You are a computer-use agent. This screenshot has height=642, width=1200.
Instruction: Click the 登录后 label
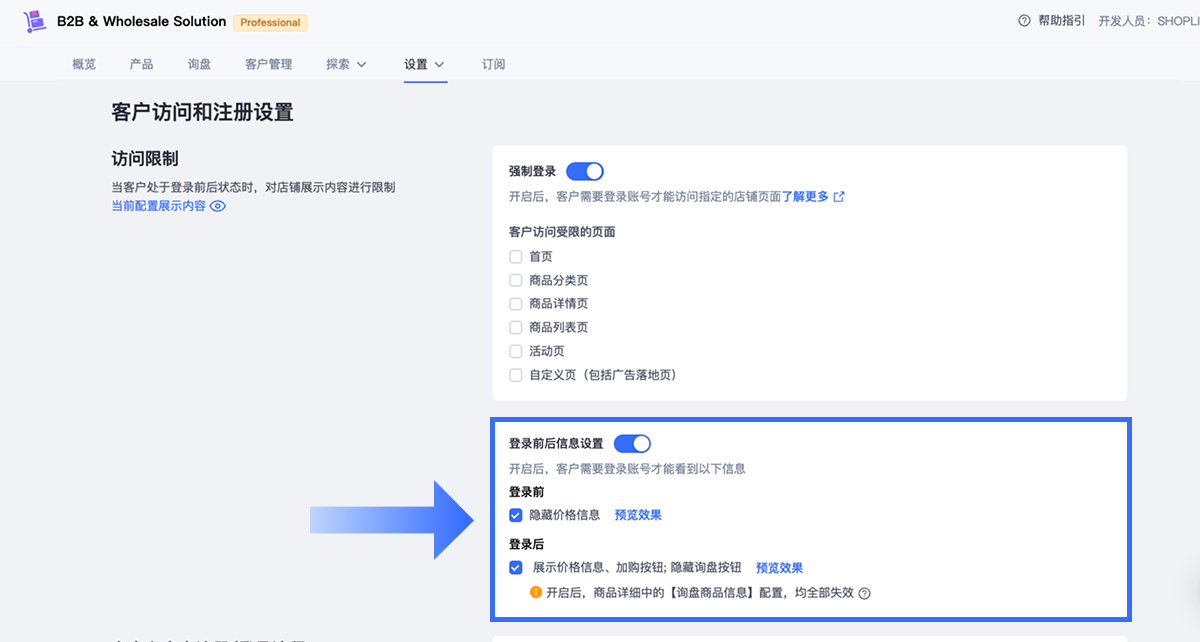click(527, 545)
